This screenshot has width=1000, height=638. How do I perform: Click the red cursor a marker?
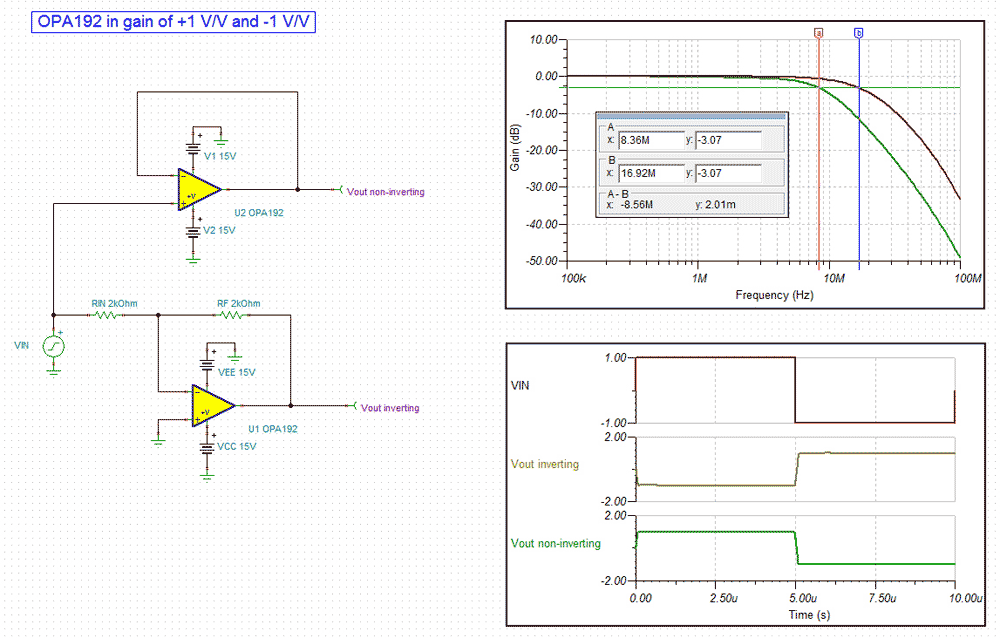point(819,33)
